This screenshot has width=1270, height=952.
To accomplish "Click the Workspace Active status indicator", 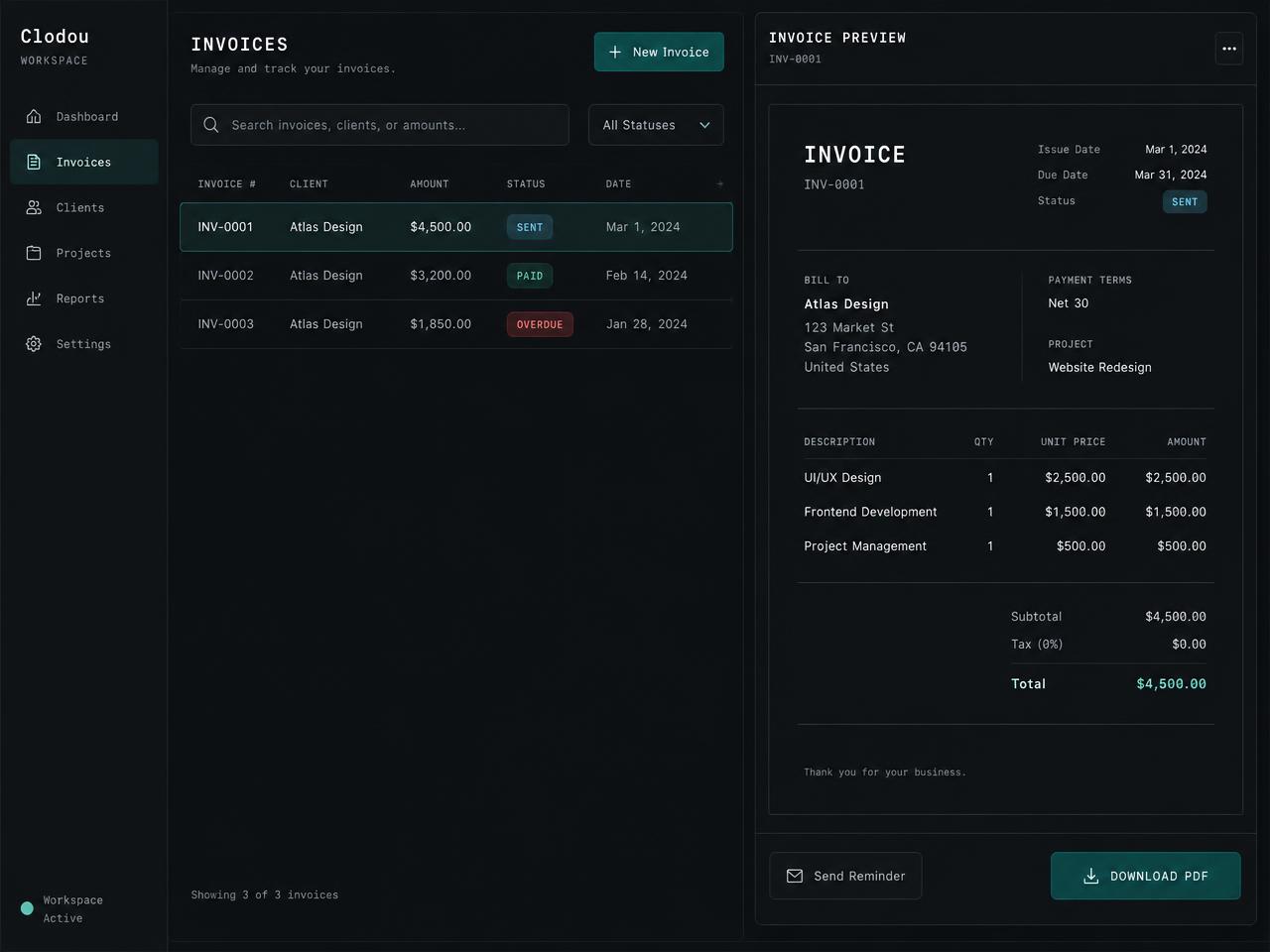I will click(x=63, y=909).
